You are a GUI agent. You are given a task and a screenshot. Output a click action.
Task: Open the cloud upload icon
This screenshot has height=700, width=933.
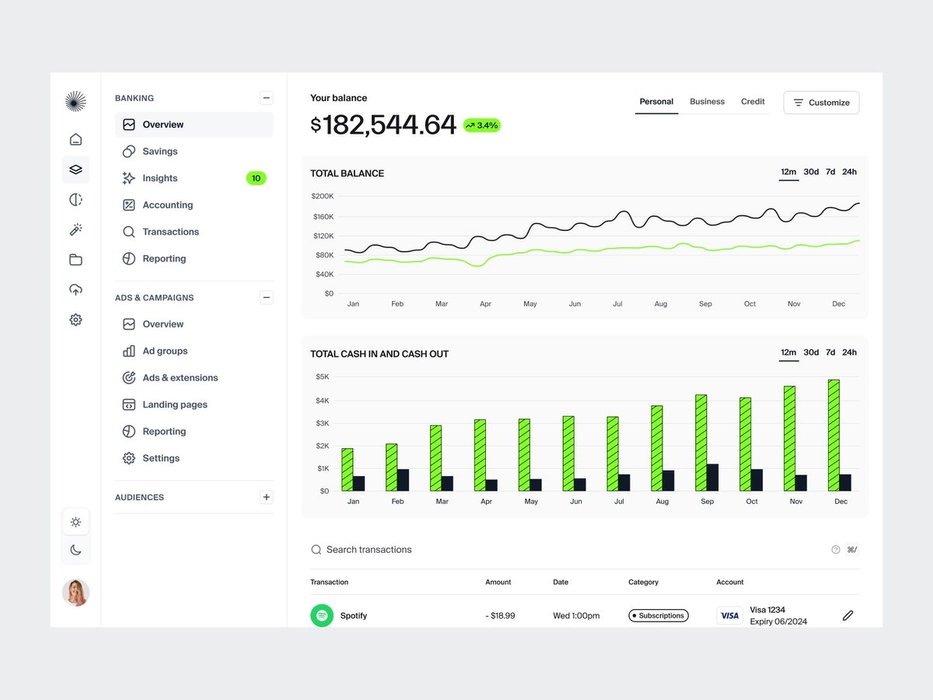click(76, 290)
